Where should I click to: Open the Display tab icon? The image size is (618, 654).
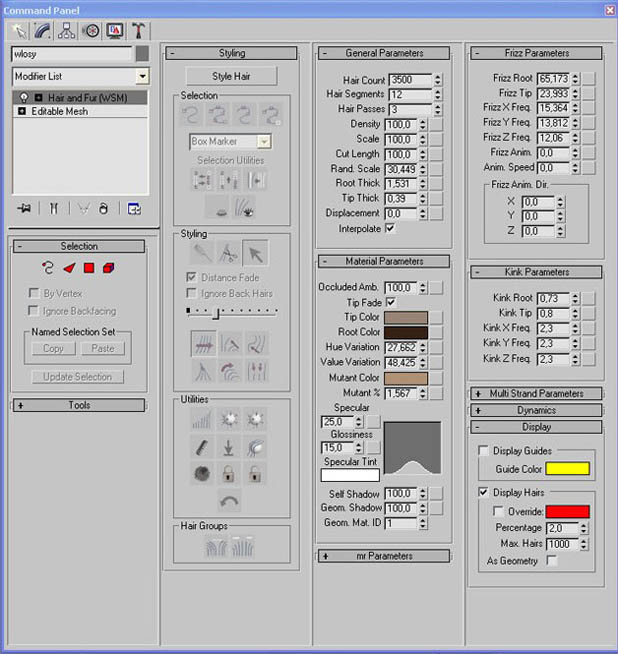[115, 31]
